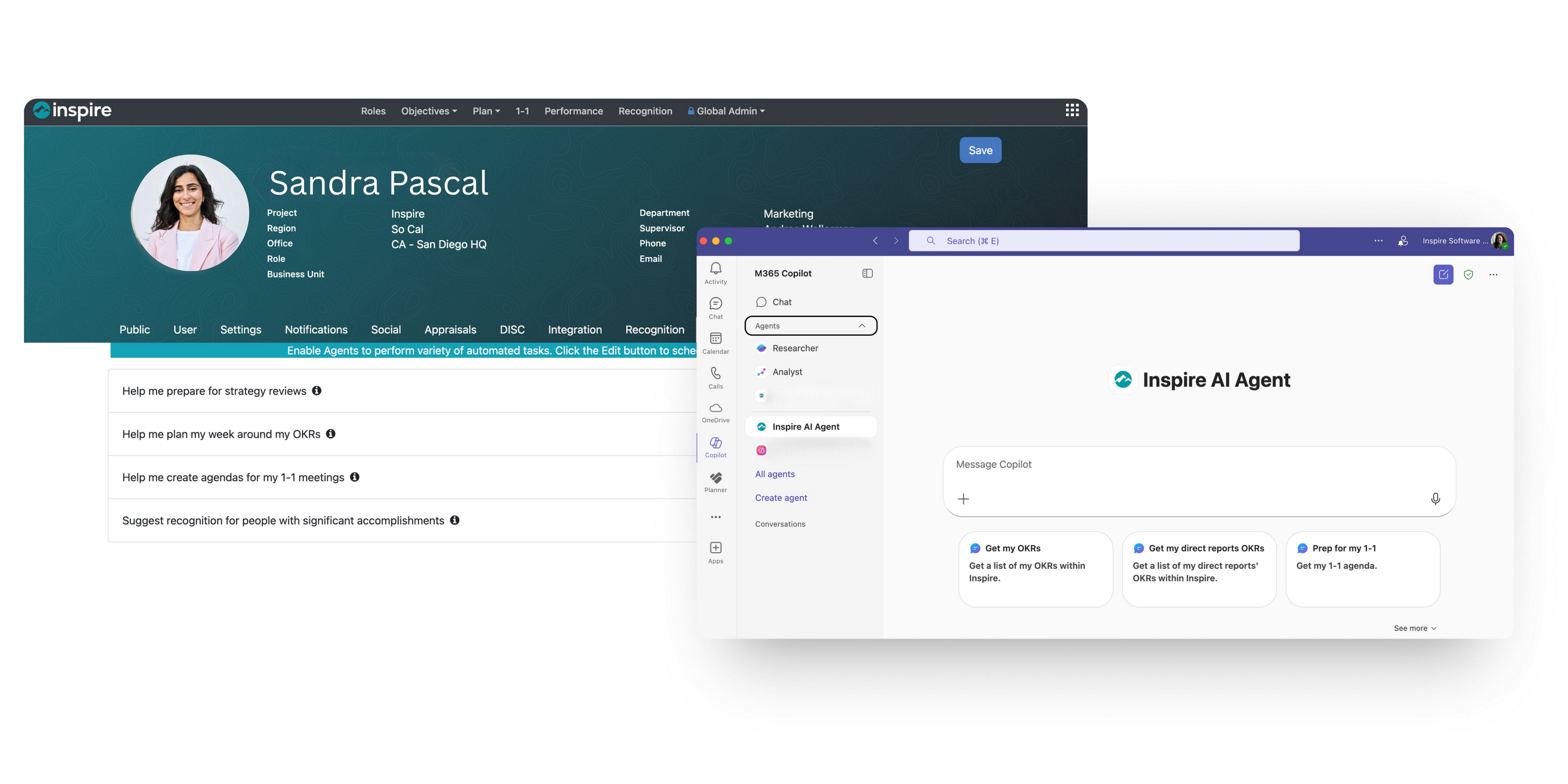Switch to the Notifications tab
1568x784 pixels.
tap(316, 329)
